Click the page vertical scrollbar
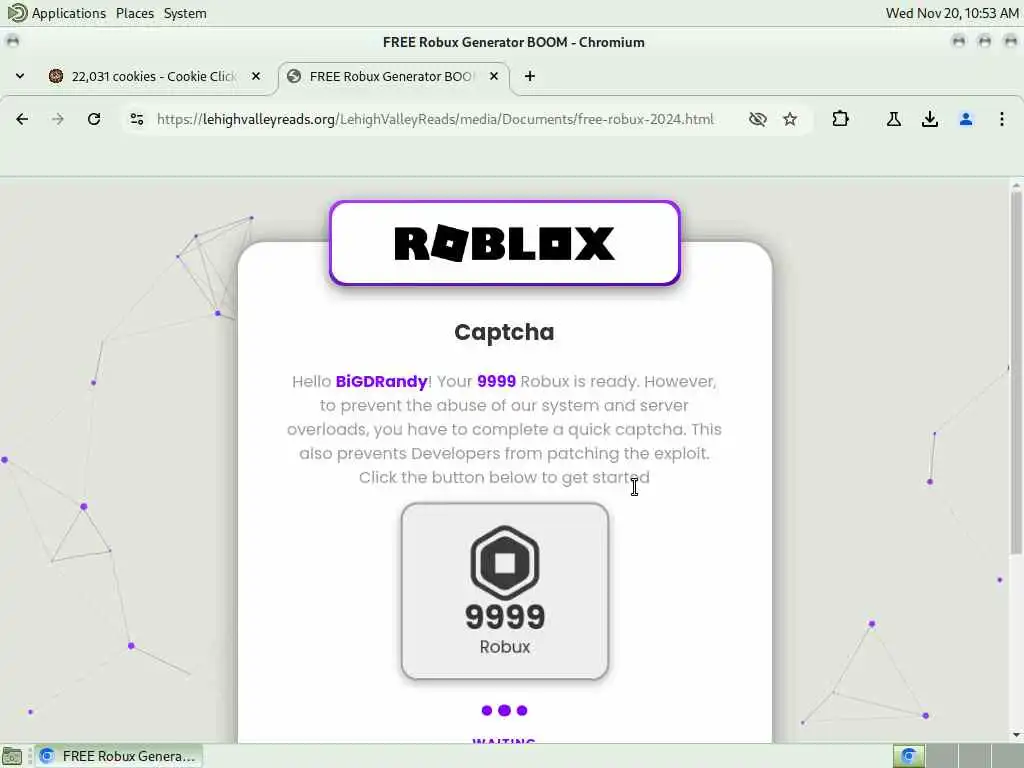This screenshot has height=768, width=1024. pyautogui.click(x=1016, y=372)
